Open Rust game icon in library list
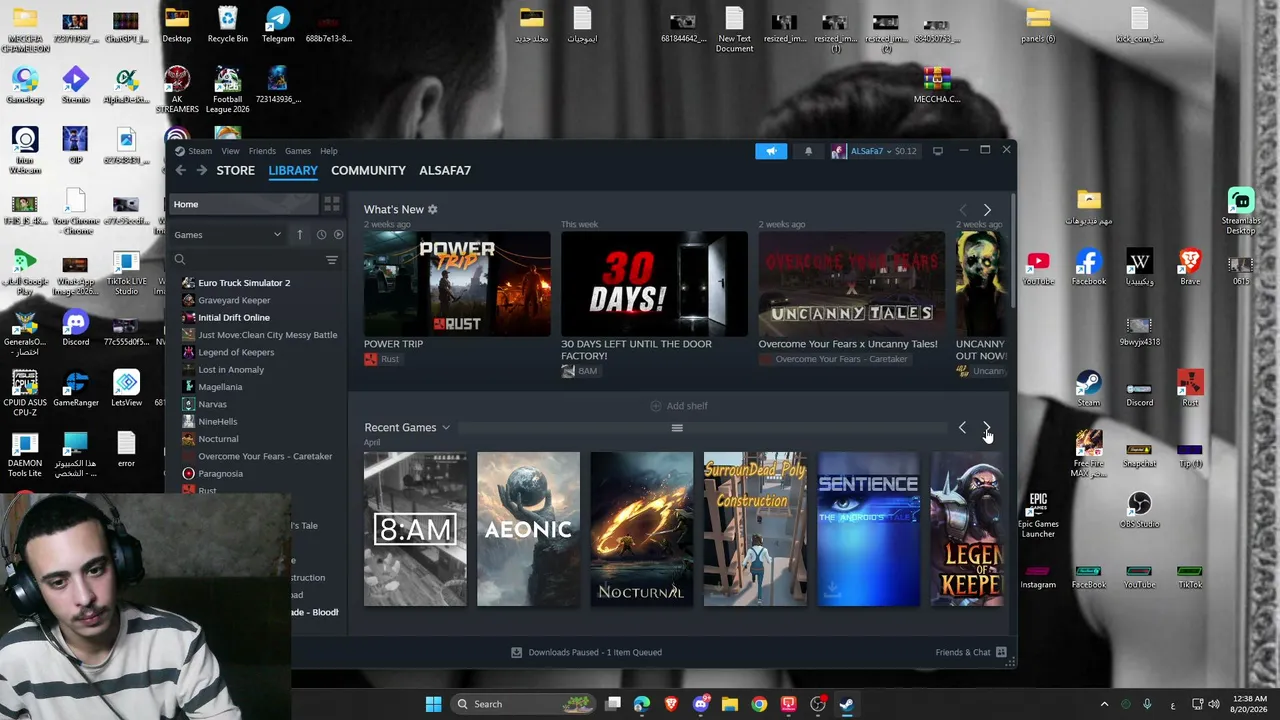The image size is (1280, 720). click(188, 490)
